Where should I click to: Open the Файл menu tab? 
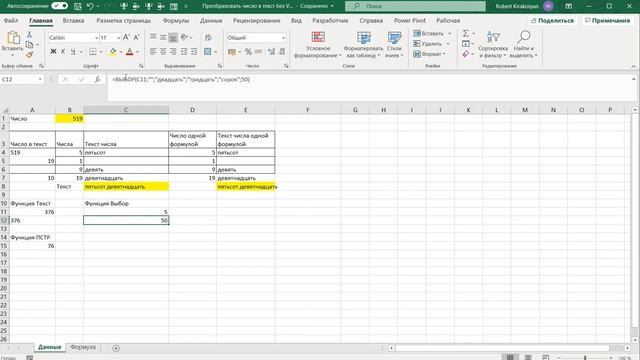[11, 20]
